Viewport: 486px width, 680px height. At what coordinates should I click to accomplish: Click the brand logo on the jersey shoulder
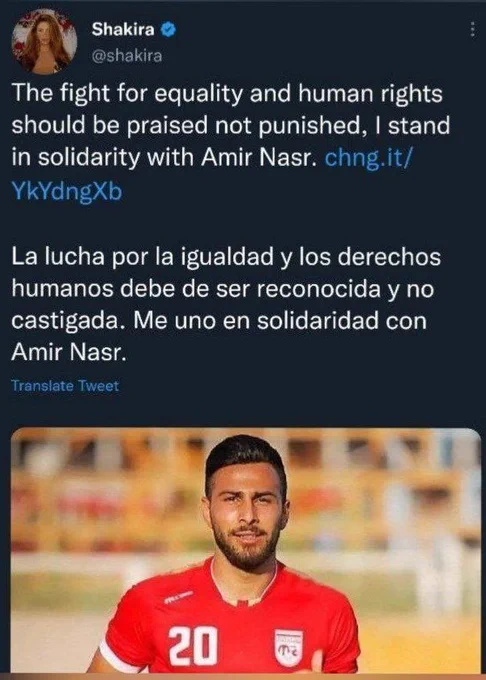tap(178, 598)
